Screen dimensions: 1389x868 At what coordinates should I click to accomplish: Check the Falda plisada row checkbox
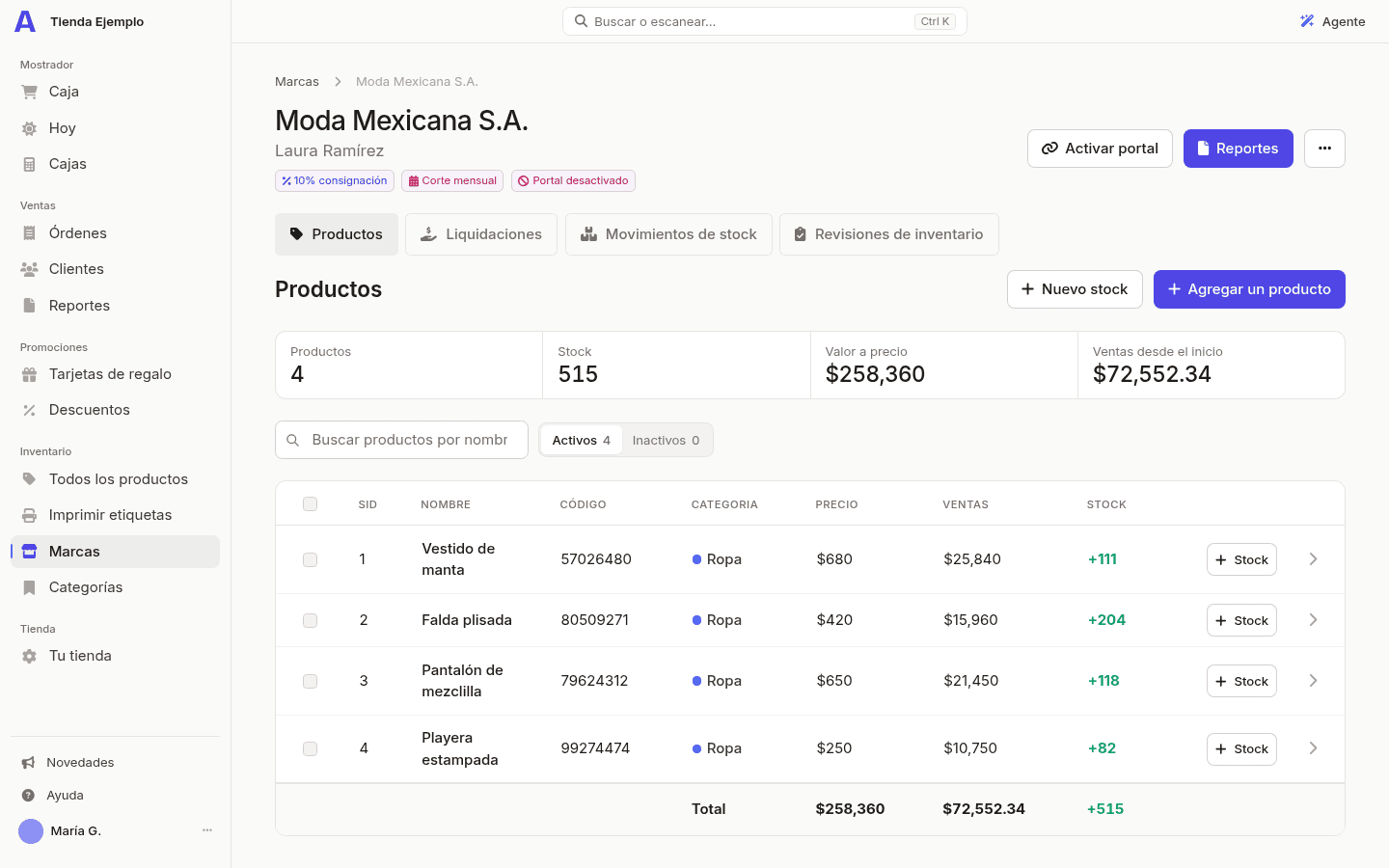point(310,620)
